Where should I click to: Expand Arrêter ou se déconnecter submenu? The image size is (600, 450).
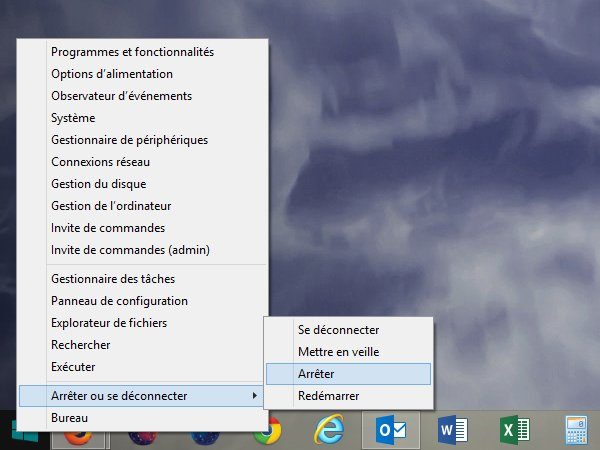pyautogui.click(x=142, y=396)
